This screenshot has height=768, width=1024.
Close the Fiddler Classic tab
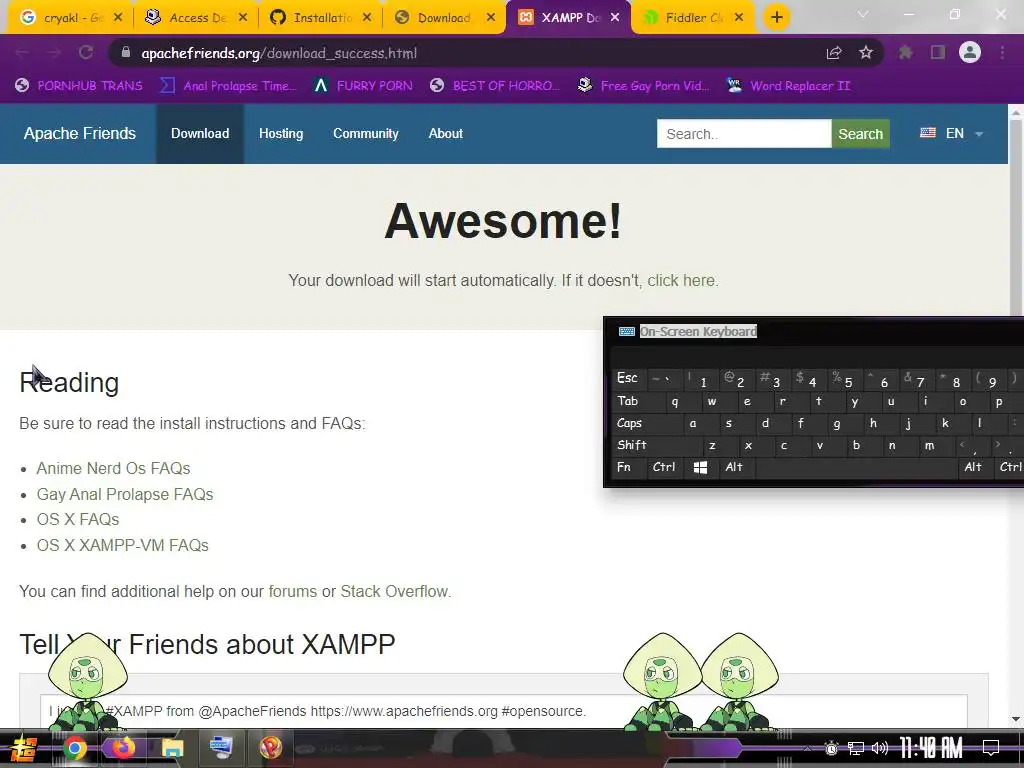739,18
